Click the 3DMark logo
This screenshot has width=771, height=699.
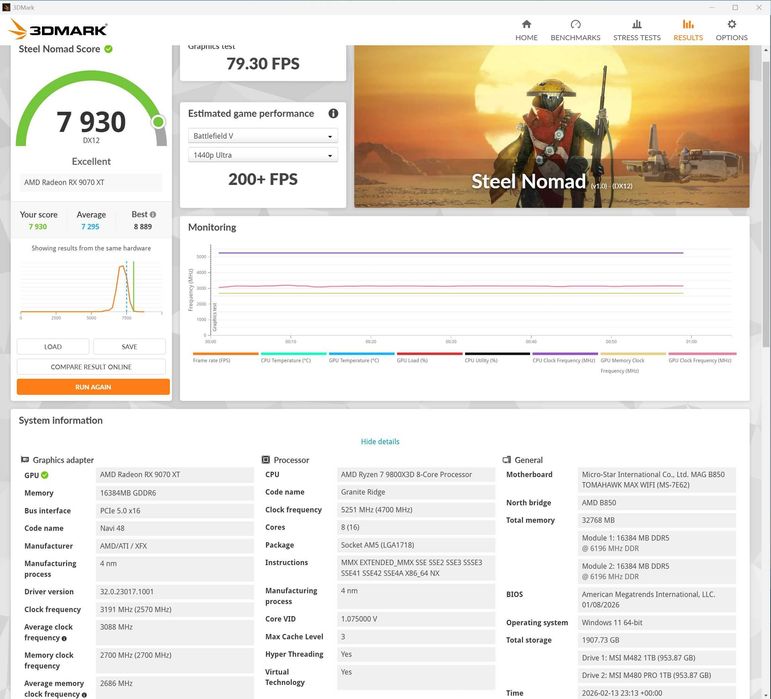(x=58, y=29)
